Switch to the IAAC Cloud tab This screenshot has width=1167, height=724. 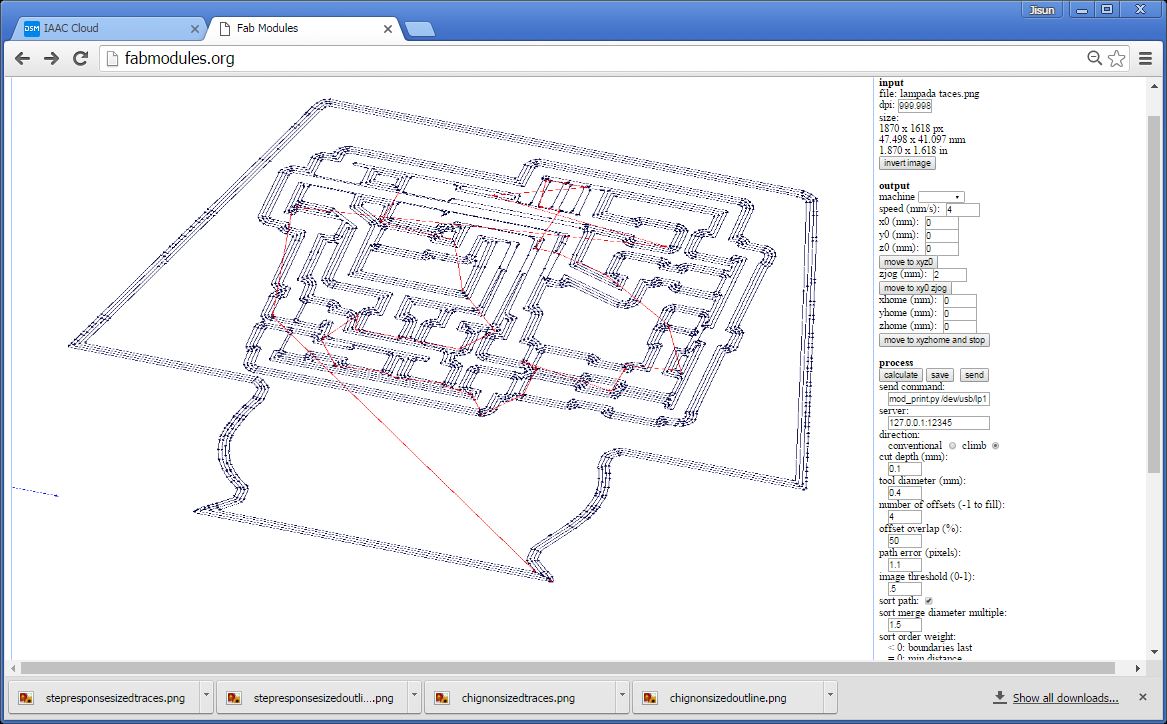110,28
